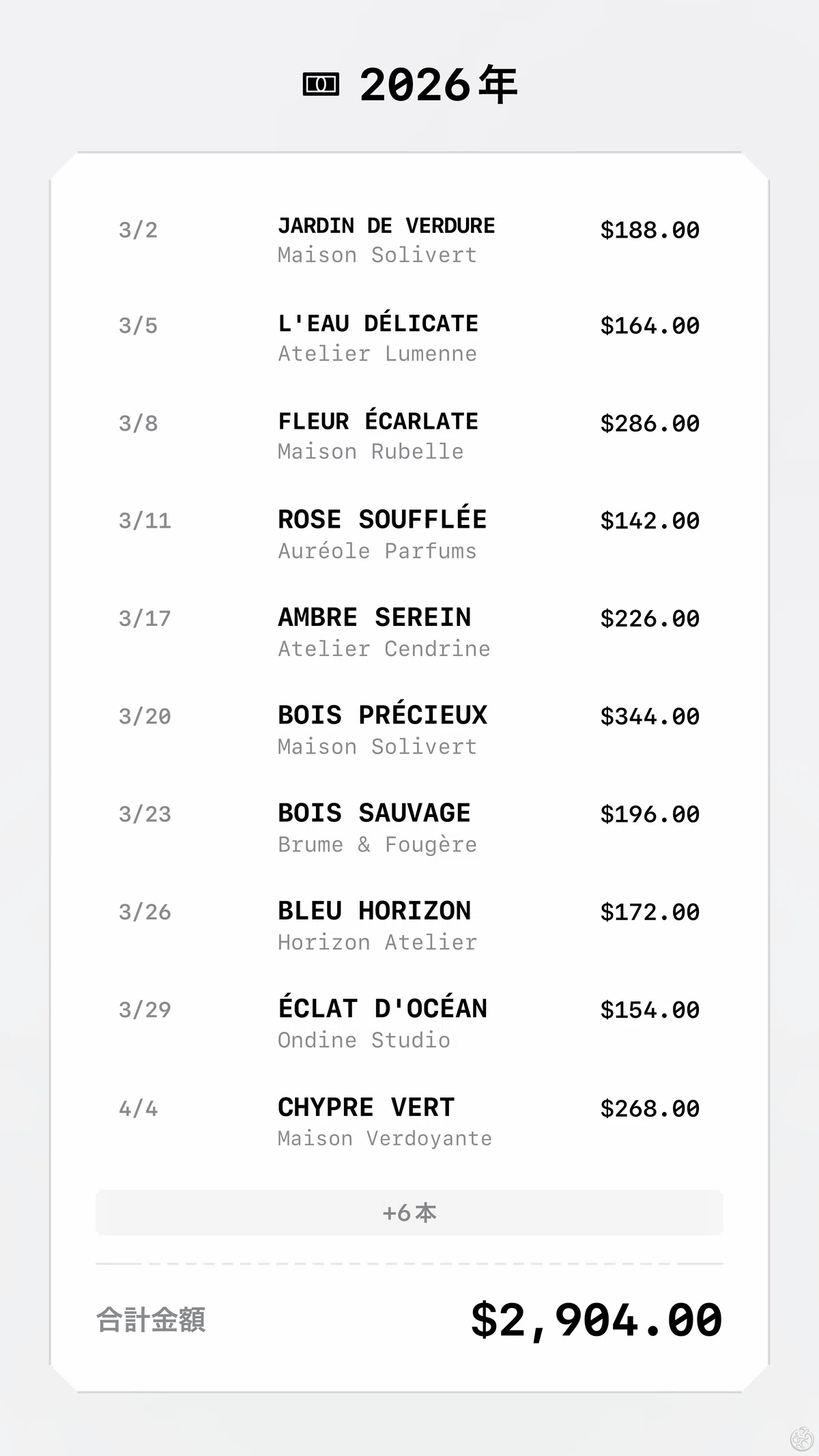Screen dimensions: 819x1456
Task: Click the $344.00 price
Action: pyautogui.click(x=650, y=716)
